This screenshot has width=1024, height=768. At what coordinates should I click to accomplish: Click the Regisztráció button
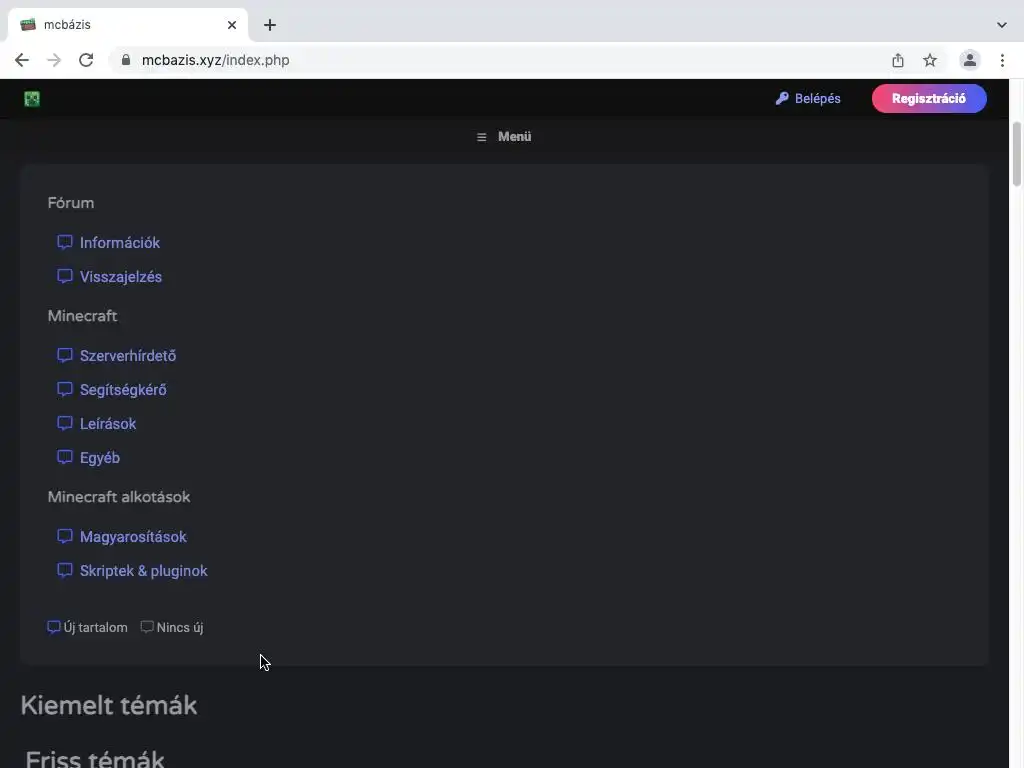[929, 99]
